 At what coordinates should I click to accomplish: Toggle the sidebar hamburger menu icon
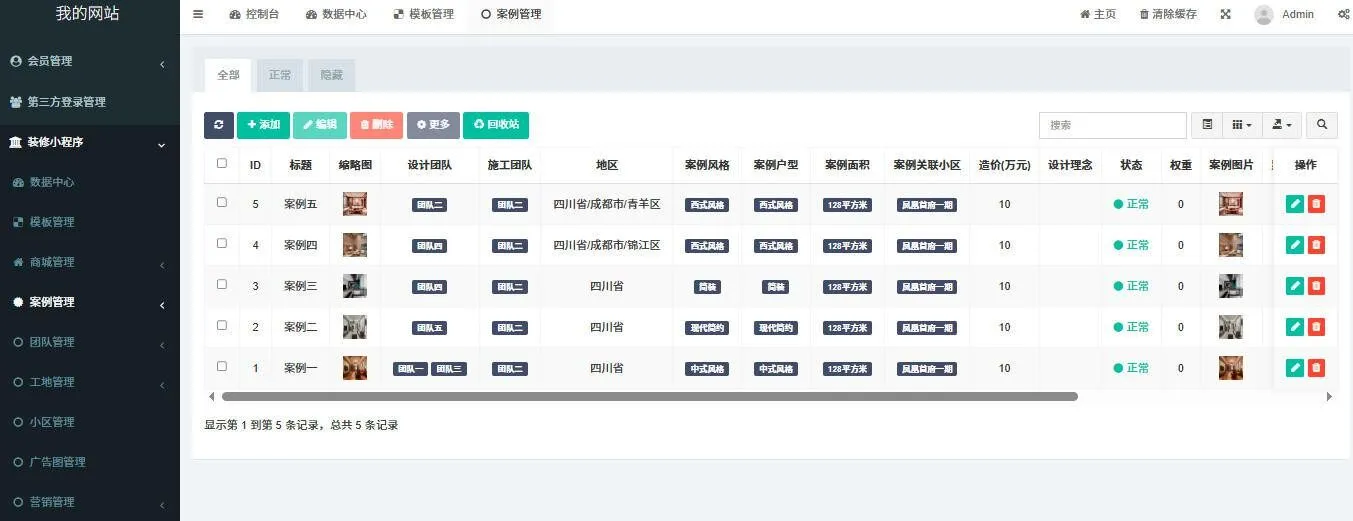(198, 14)
